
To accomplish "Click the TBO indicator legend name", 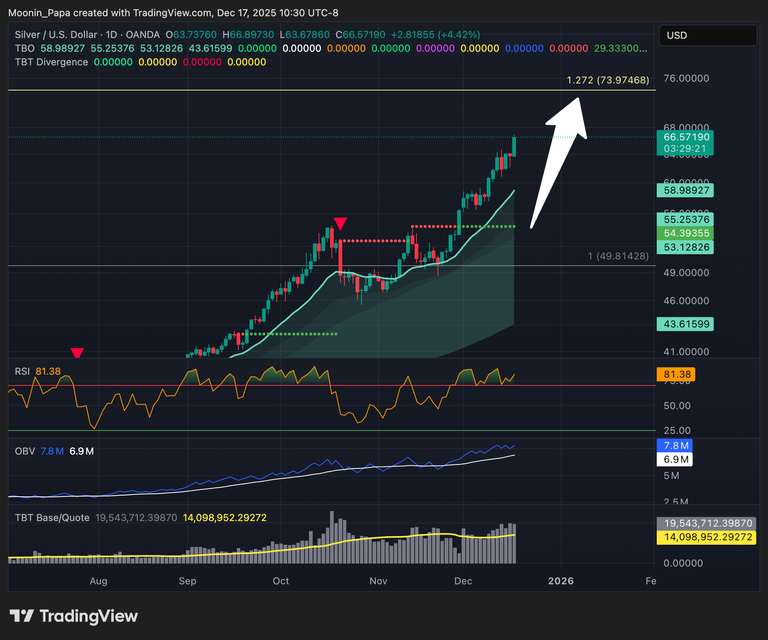I will (24, 48).
